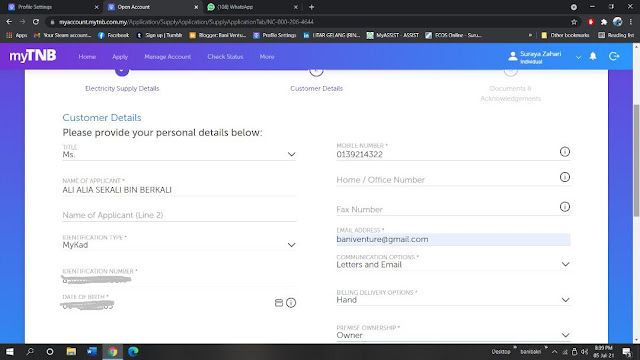
Task: Expand Premise Ownership dropdown
Action: coord(565,335)
